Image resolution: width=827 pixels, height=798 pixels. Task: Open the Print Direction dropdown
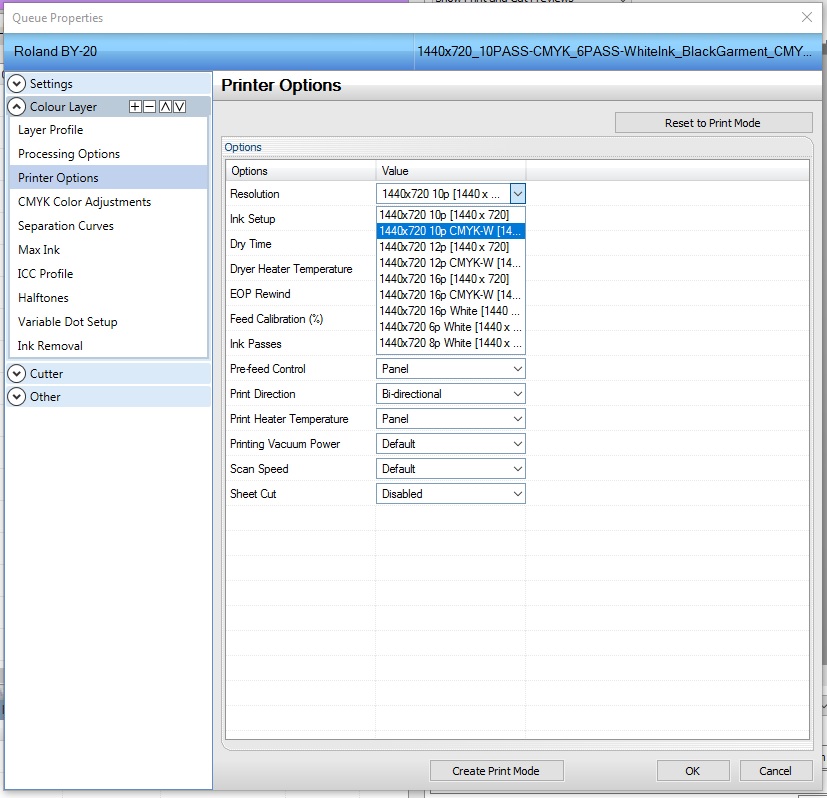pyautogui.click(x=450, y=394)
